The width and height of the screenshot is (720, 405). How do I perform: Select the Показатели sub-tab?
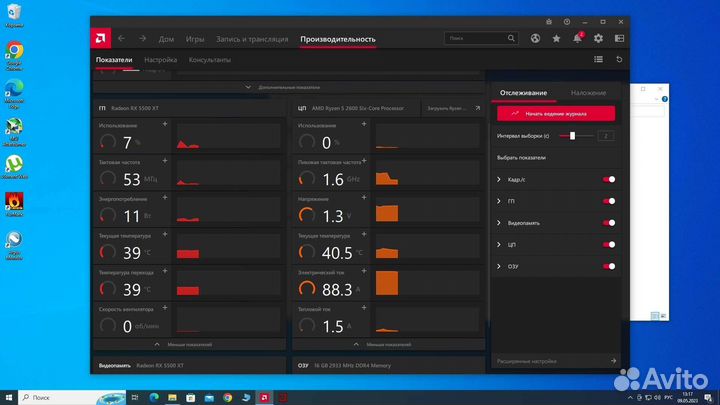pyautogui.click(x=114, y=60)
